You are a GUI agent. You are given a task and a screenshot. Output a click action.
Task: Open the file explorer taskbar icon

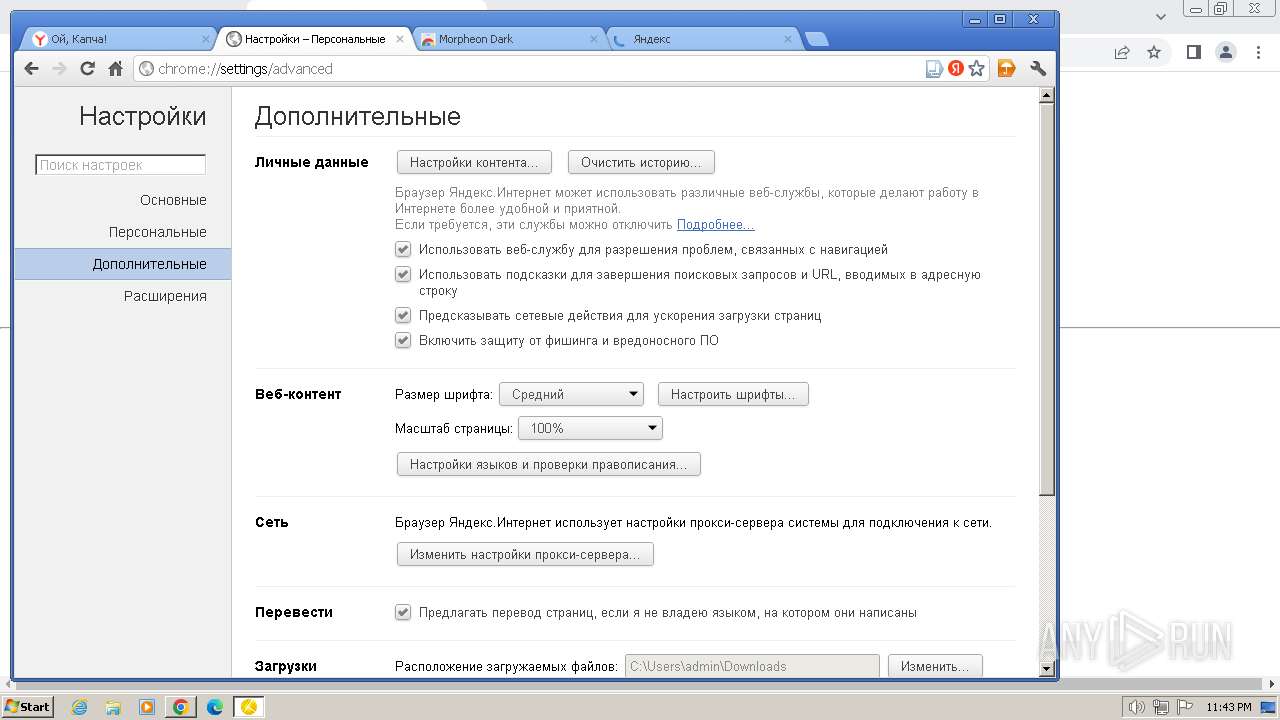(113, 707)
